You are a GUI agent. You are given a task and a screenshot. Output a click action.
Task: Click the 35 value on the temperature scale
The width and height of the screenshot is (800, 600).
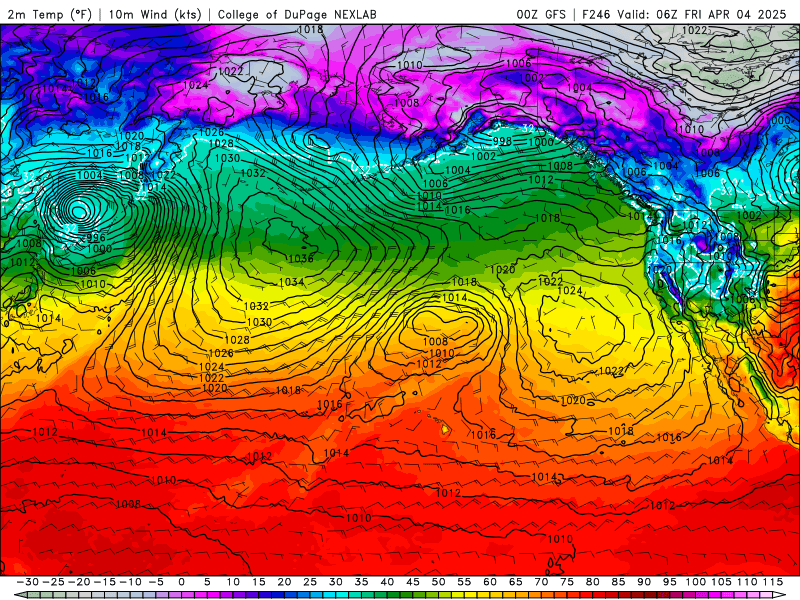[361, 582]
